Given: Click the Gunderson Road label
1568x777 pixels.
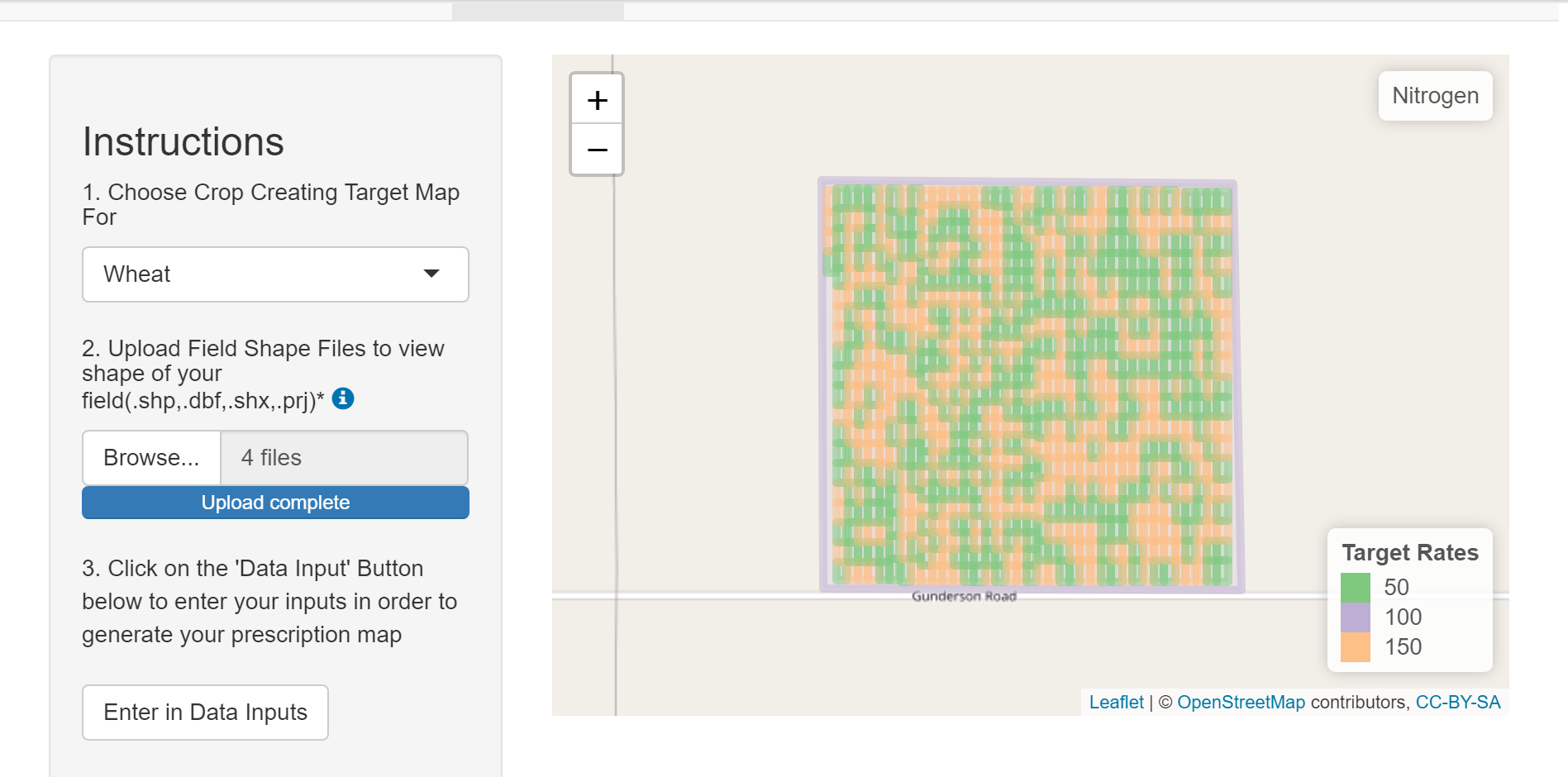Looking at the screenshot, I should [964, 596].
